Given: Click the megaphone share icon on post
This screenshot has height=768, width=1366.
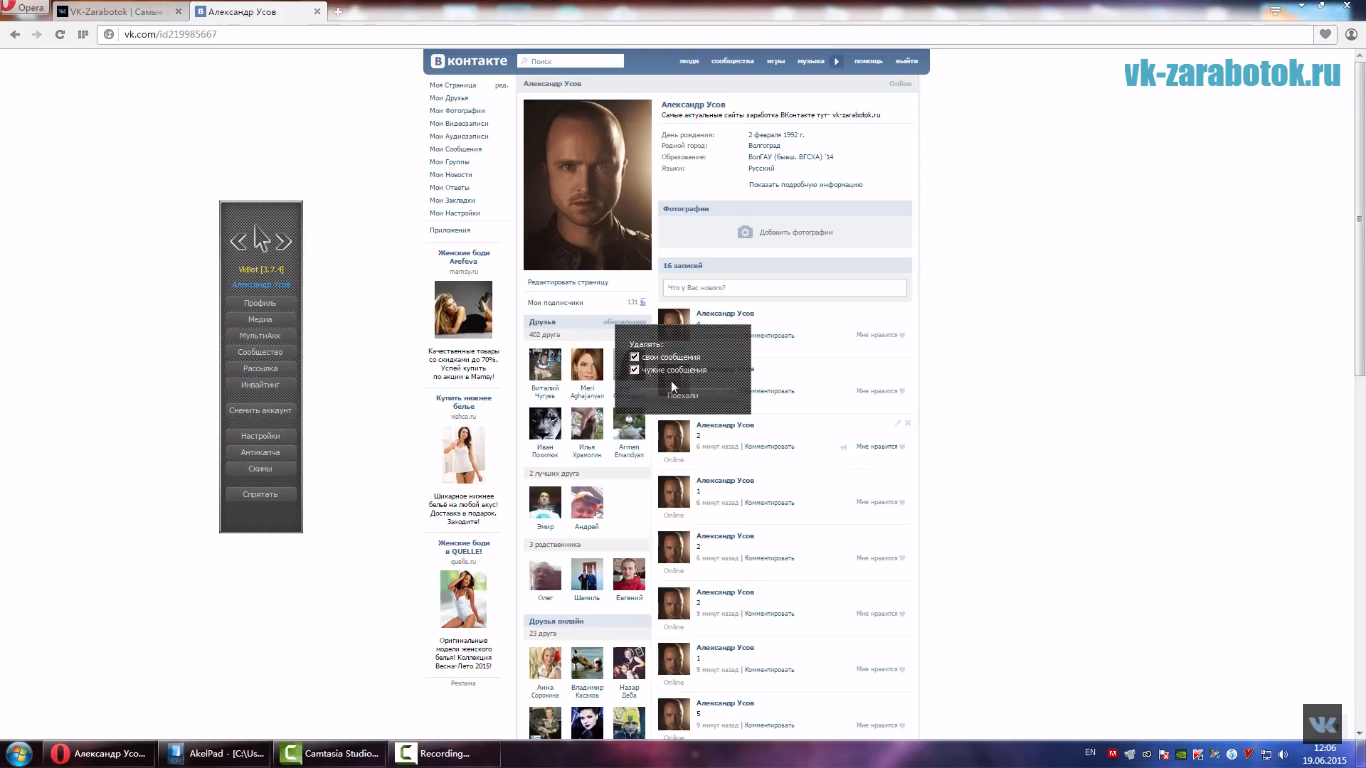Looking at the screenshot, I should [x=844, y=447].
